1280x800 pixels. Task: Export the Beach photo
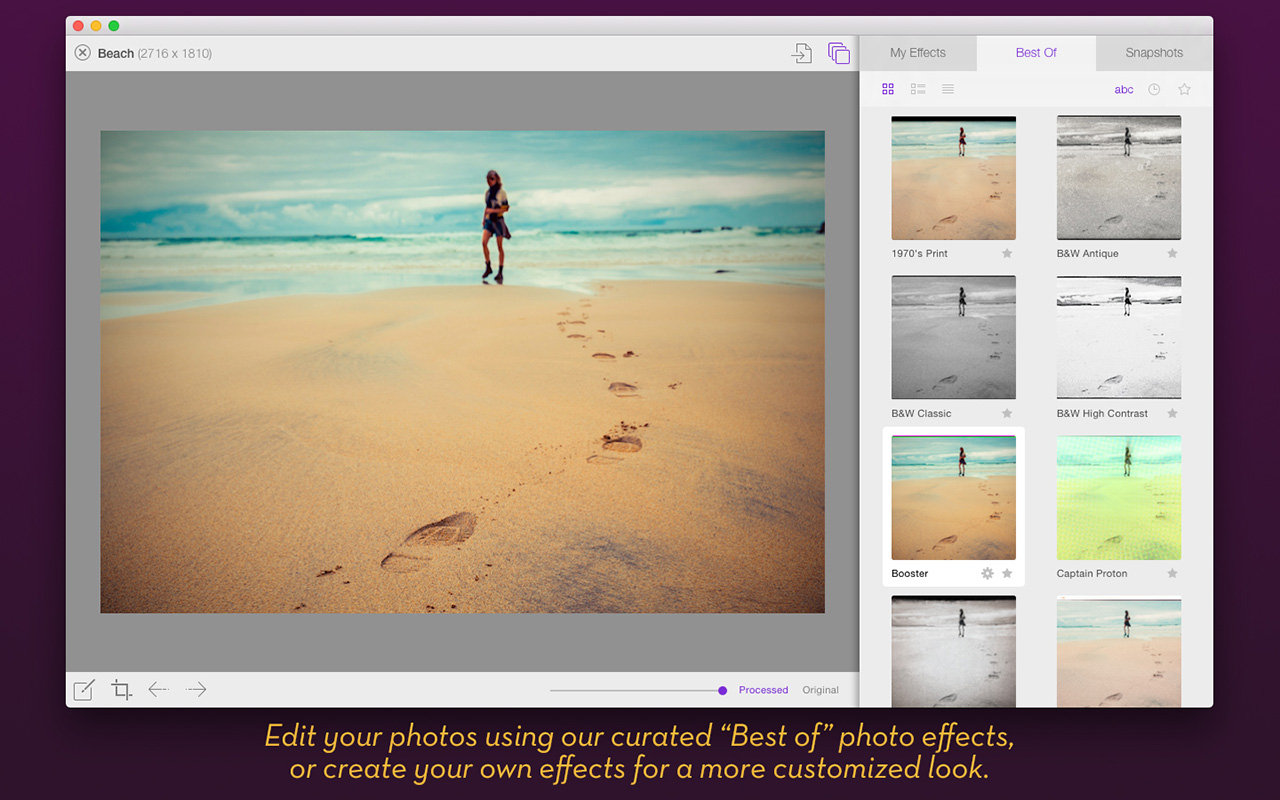pyautogui.click(x=802, y=53)
